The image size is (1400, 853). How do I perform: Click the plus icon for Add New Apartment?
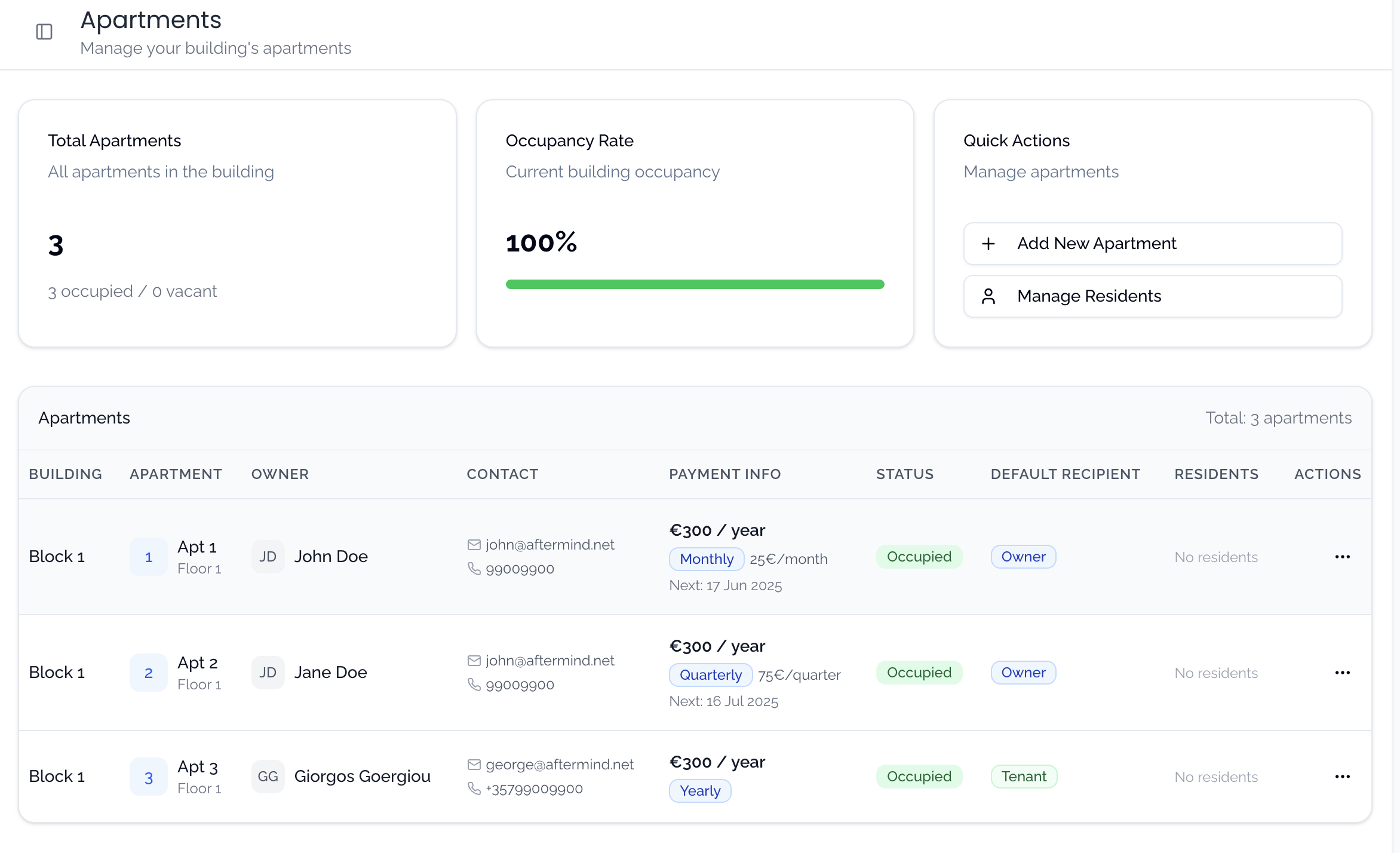click(988, 244)
